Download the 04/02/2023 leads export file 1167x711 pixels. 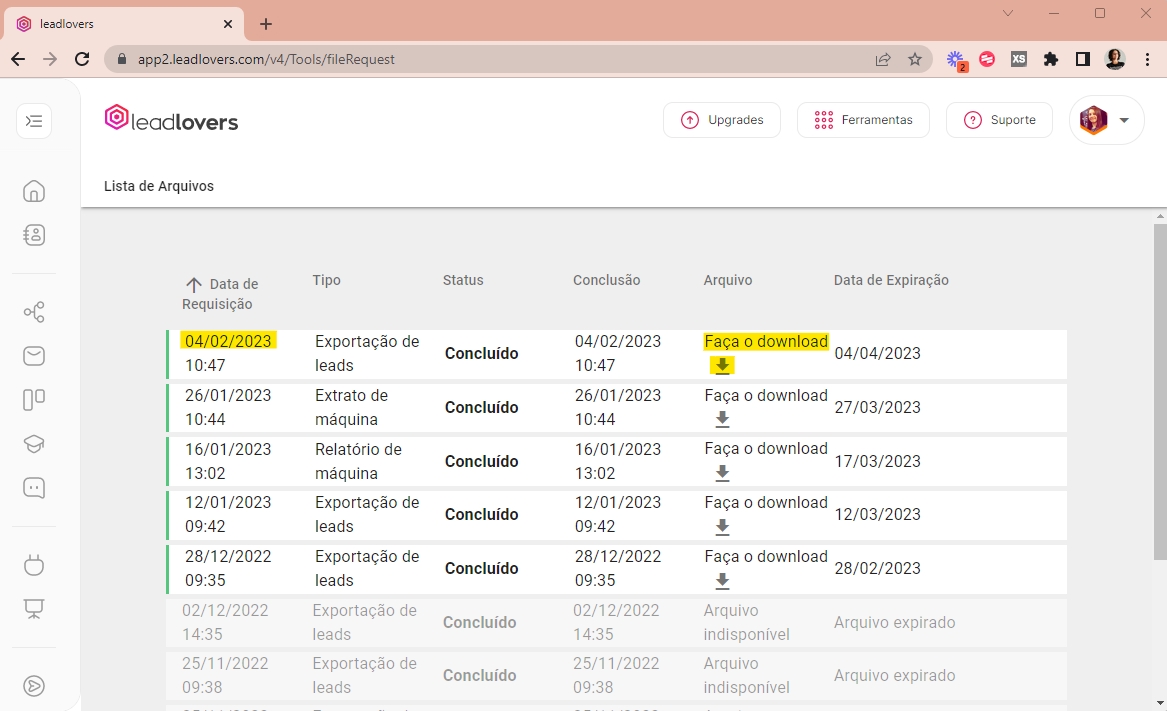722,366
